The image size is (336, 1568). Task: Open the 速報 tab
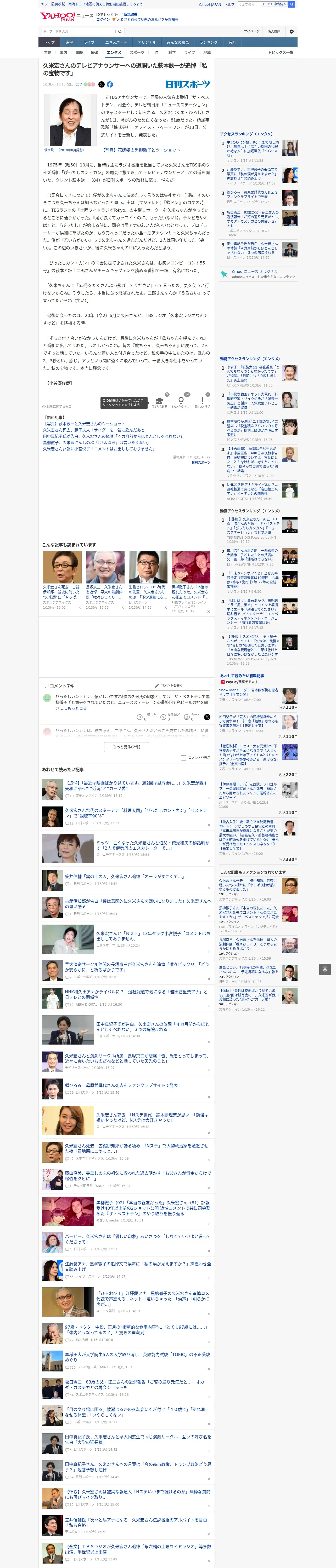click(x=69, y=43)
